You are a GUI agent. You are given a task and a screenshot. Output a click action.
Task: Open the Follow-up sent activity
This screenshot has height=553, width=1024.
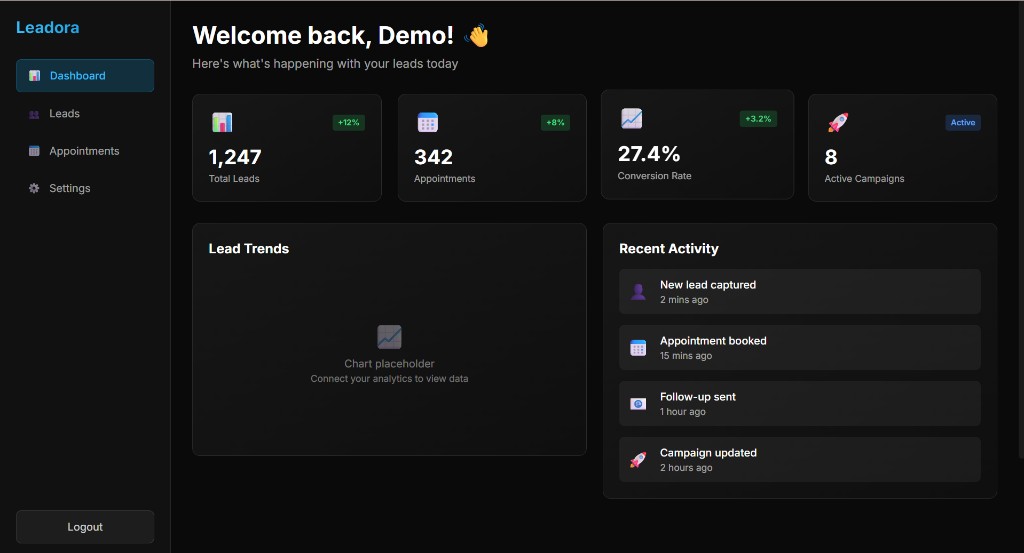click(799, 403)
